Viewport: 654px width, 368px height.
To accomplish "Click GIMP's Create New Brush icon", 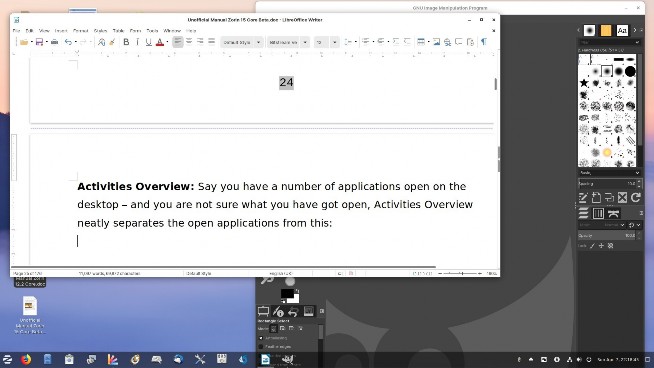I will click(x=596, y=197).
